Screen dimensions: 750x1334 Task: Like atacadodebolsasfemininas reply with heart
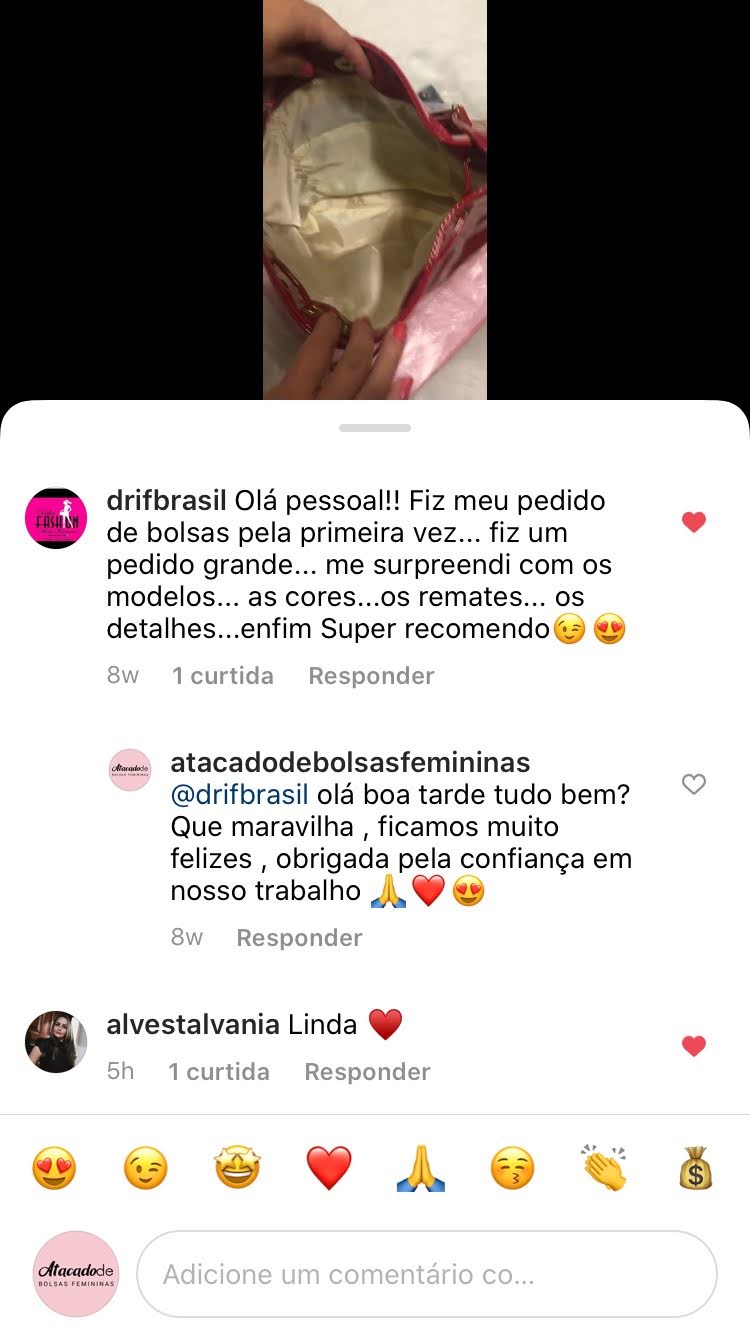[694, 785]
